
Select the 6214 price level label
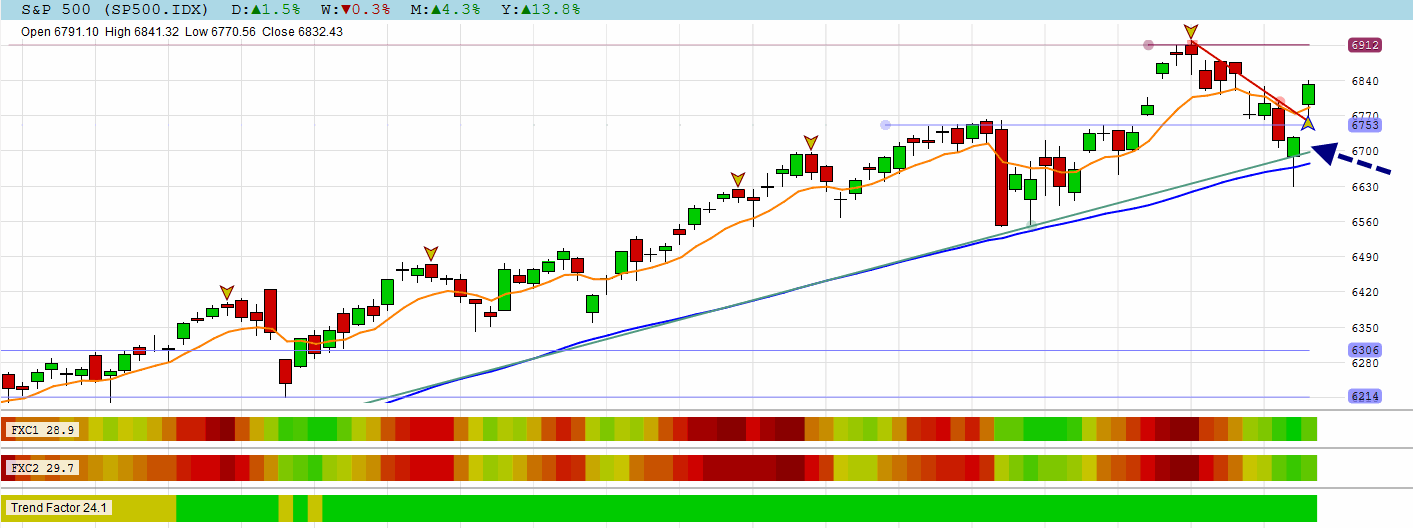pyautogui.click(x=1365, y=397)
